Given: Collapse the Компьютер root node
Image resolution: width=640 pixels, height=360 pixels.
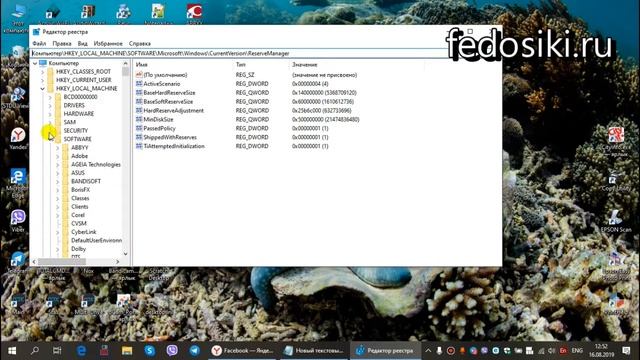Looking at the screenshot, I should (x=35, y=63).
